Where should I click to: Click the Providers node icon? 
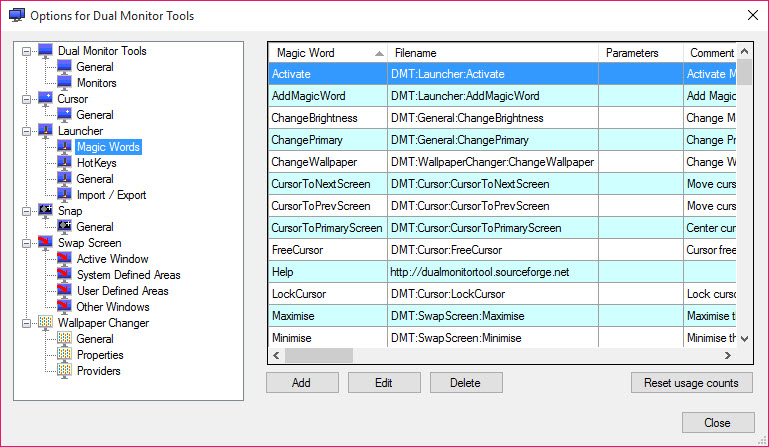tap(64, 370)
